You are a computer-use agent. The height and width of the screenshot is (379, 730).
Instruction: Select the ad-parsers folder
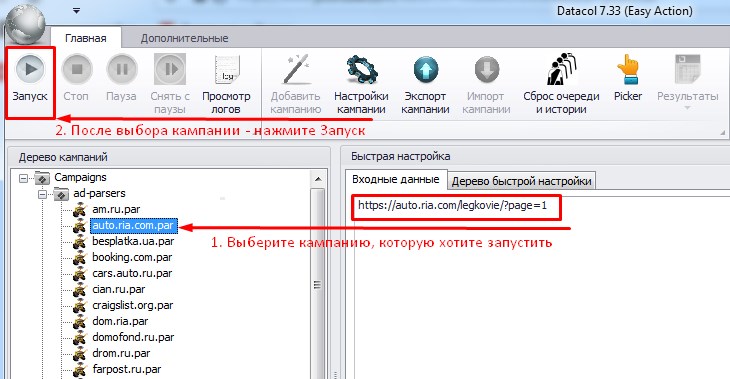click(x=99, y=193)
